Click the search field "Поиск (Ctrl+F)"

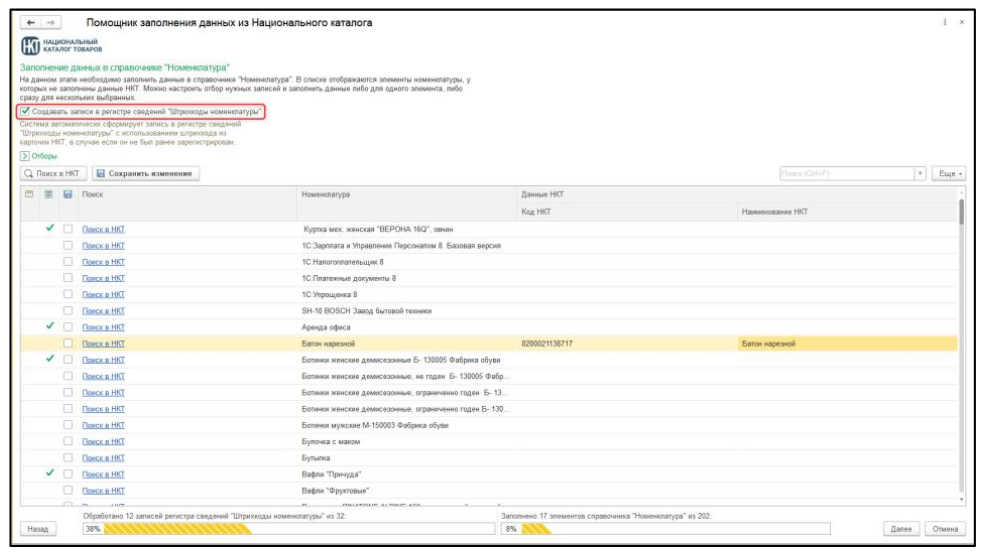point(846,174)
